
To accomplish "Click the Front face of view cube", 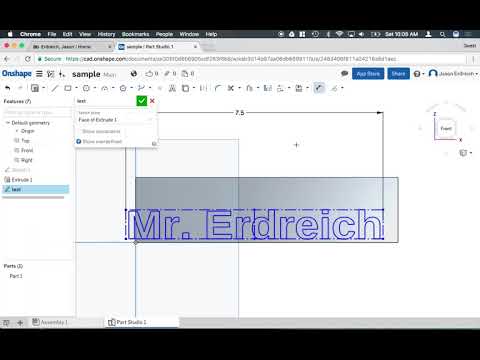I will pyautogui.click(x=446, y=129).
